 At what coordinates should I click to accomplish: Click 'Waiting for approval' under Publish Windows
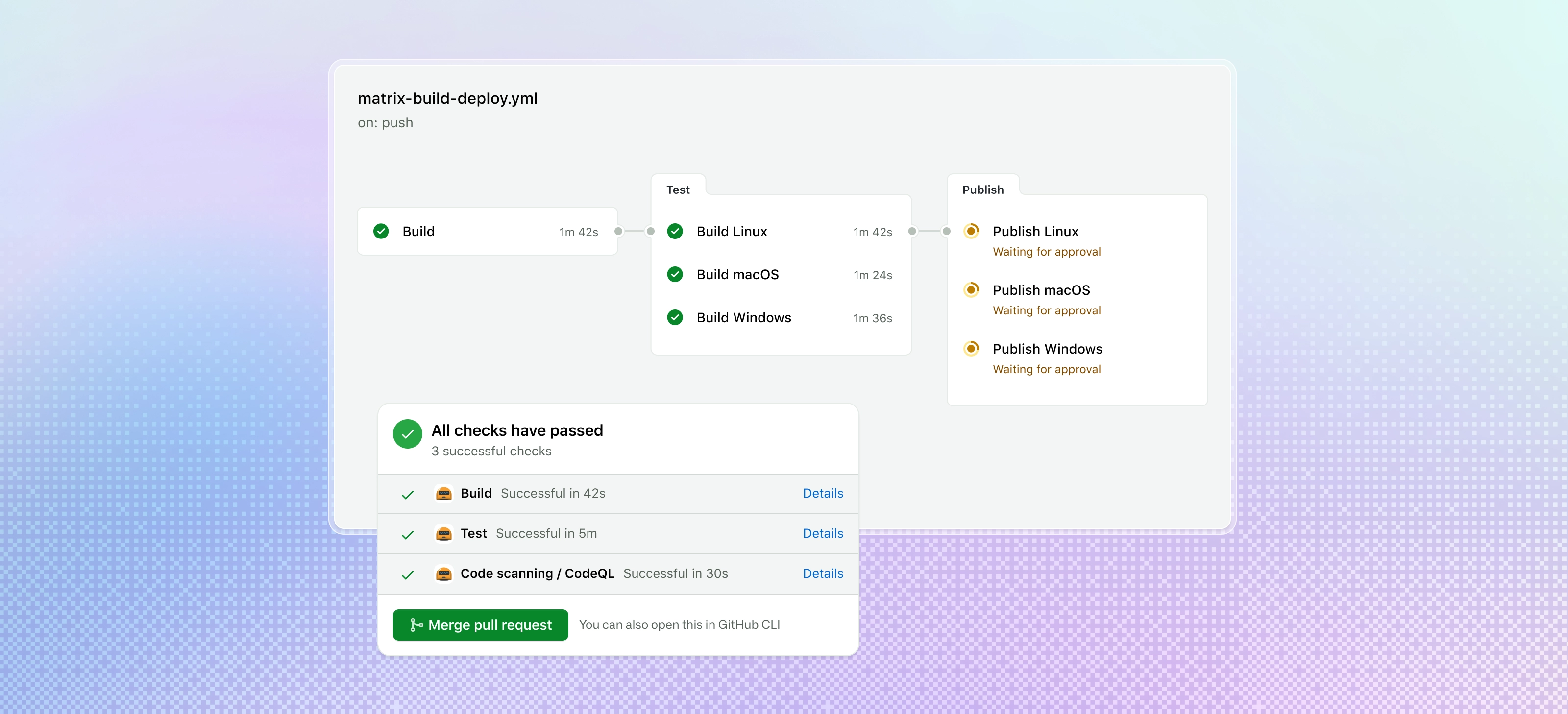click(1046, 369)
